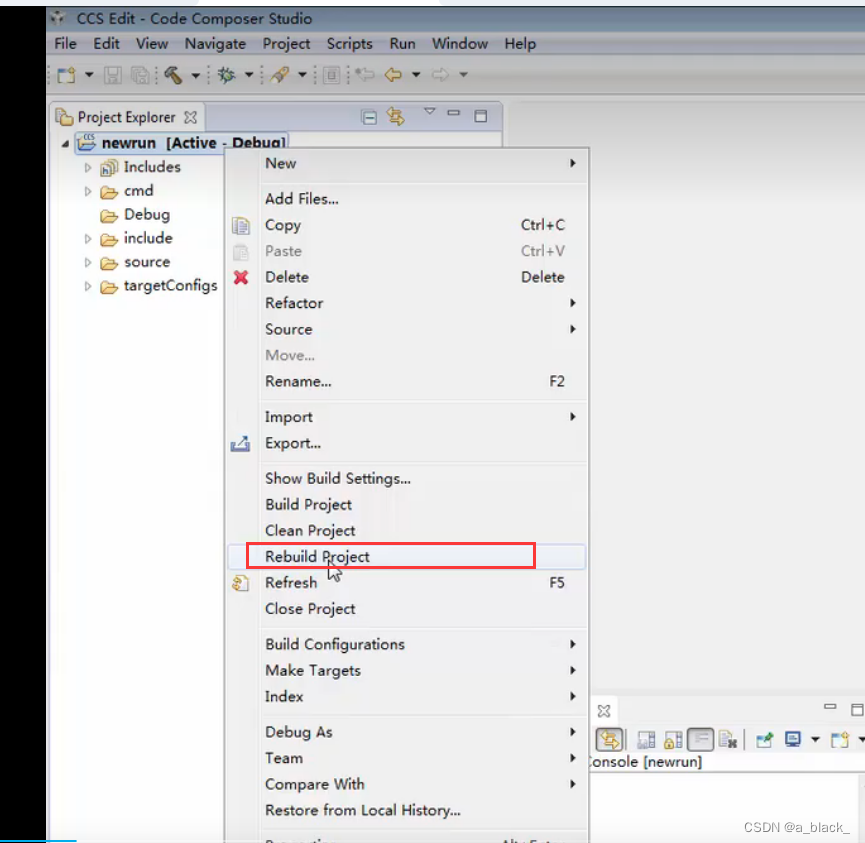Open the Build hammer dropdown arrow
This screenshot has width=865, height=843.
(195, 75)
